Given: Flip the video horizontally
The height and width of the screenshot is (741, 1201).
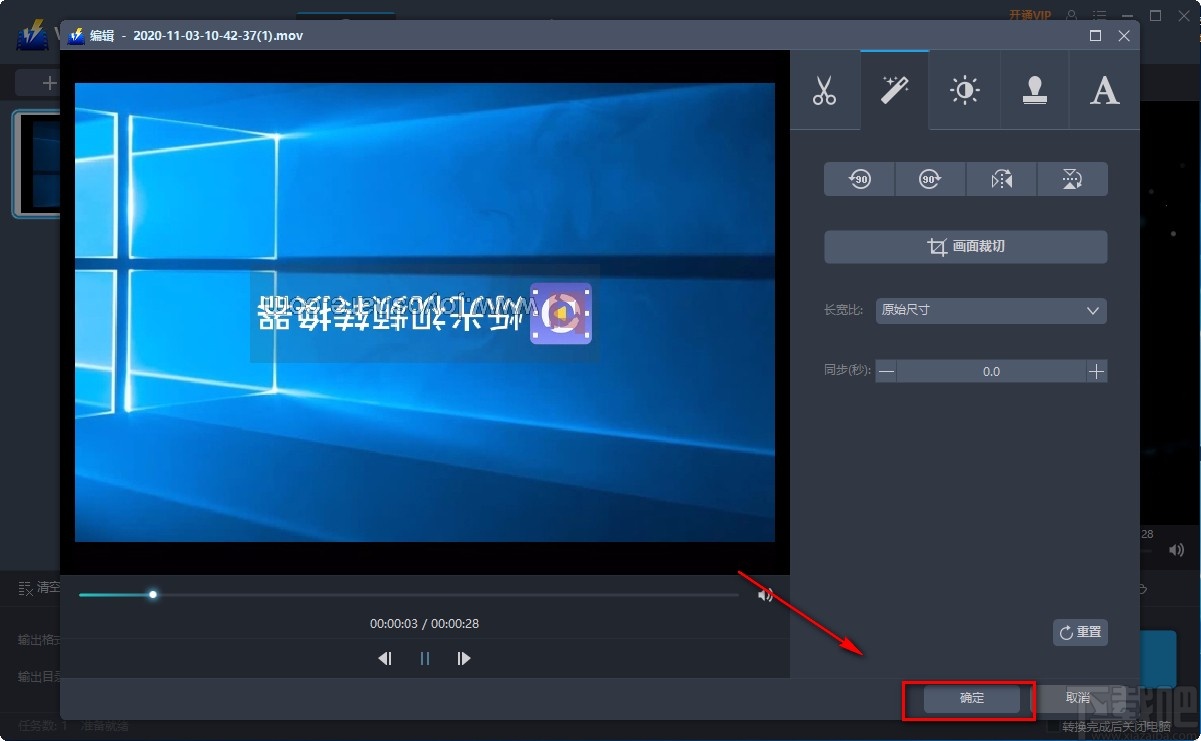Looking at the screenshot, I should pos(1001,179).
